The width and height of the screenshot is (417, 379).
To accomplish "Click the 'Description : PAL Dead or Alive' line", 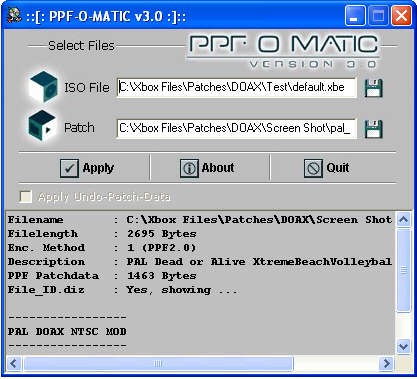I will click(x=200, y=262).
